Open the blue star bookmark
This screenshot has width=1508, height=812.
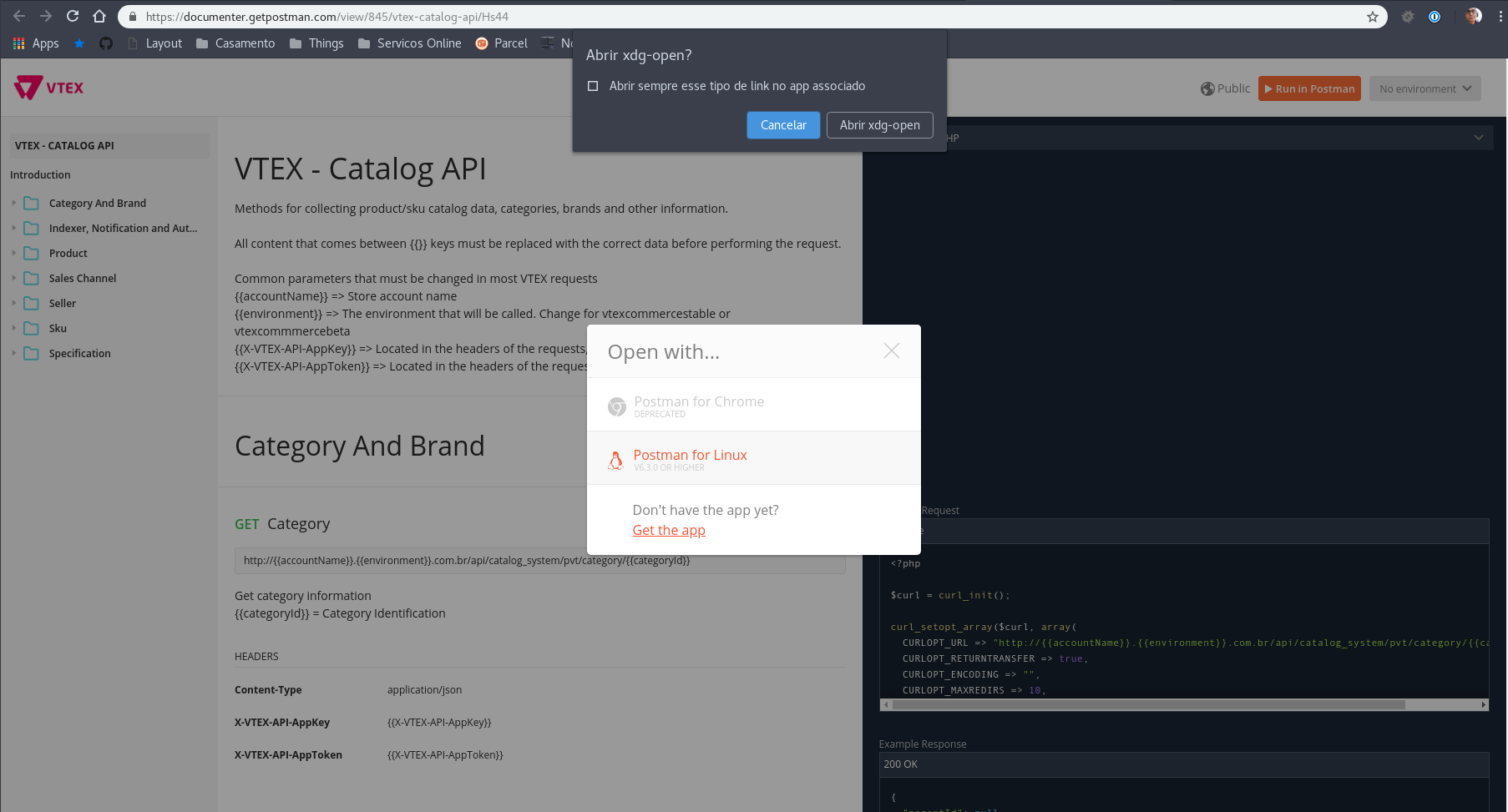[79, 43]
